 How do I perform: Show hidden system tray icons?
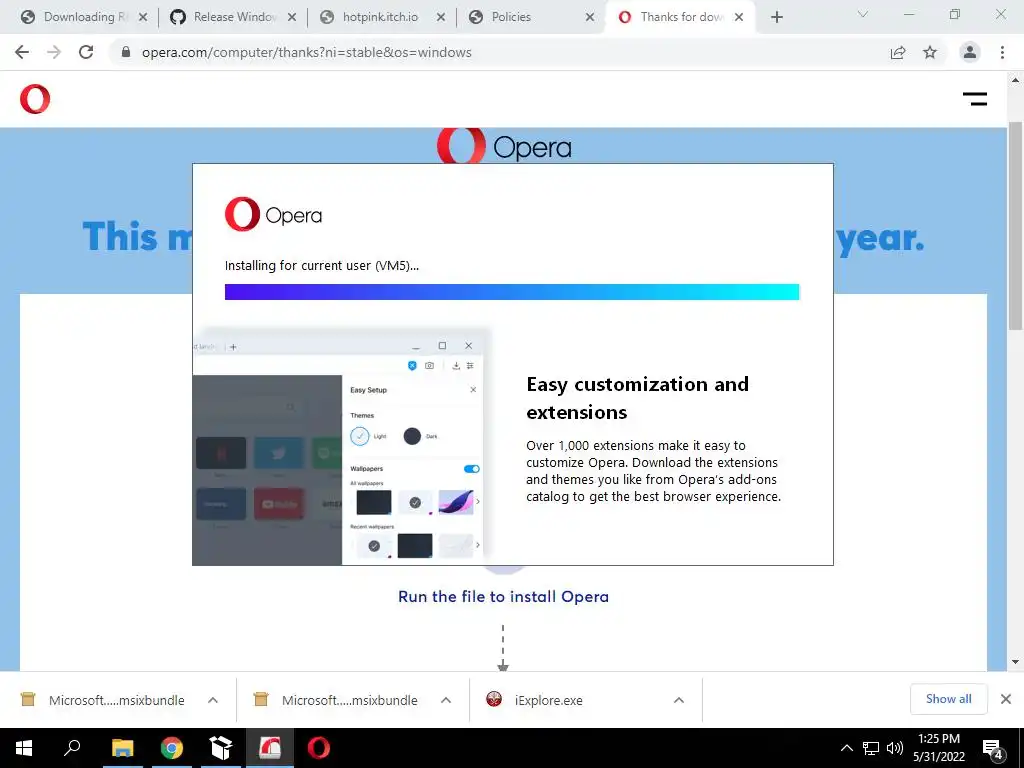[x=846, y=748]
